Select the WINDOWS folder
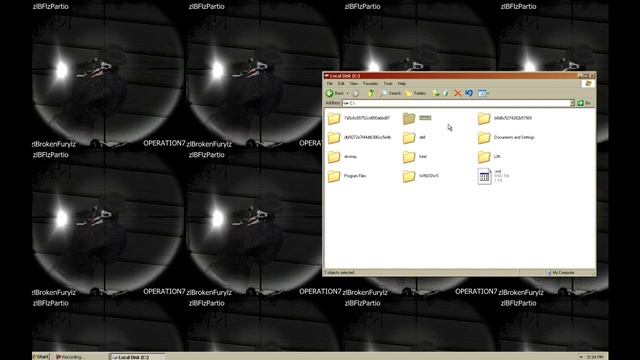This screenshot has width=640, height=360. click(420, 176)
